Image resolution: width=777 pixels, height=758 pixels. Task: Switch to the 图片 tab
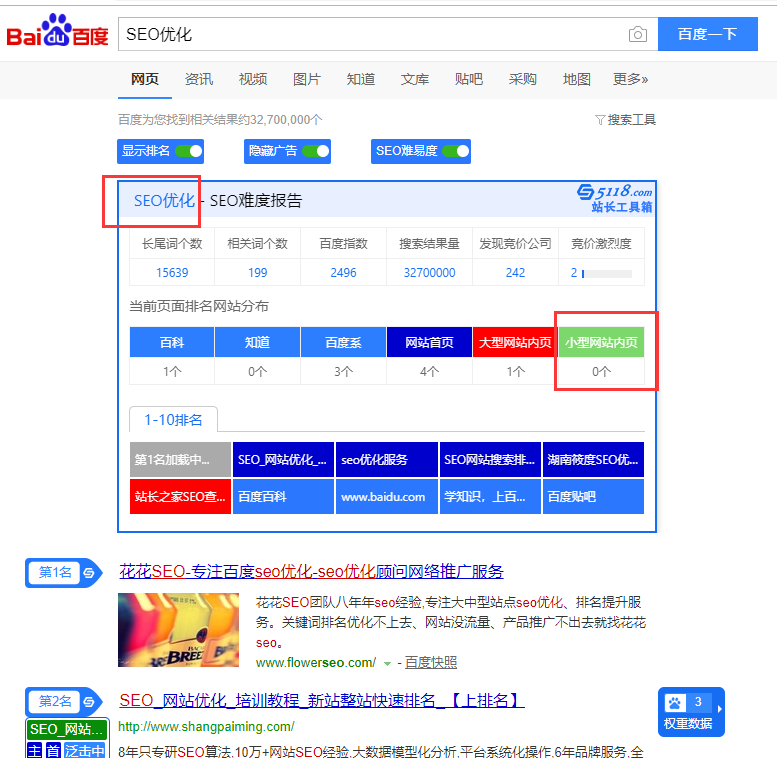[307, 79]
